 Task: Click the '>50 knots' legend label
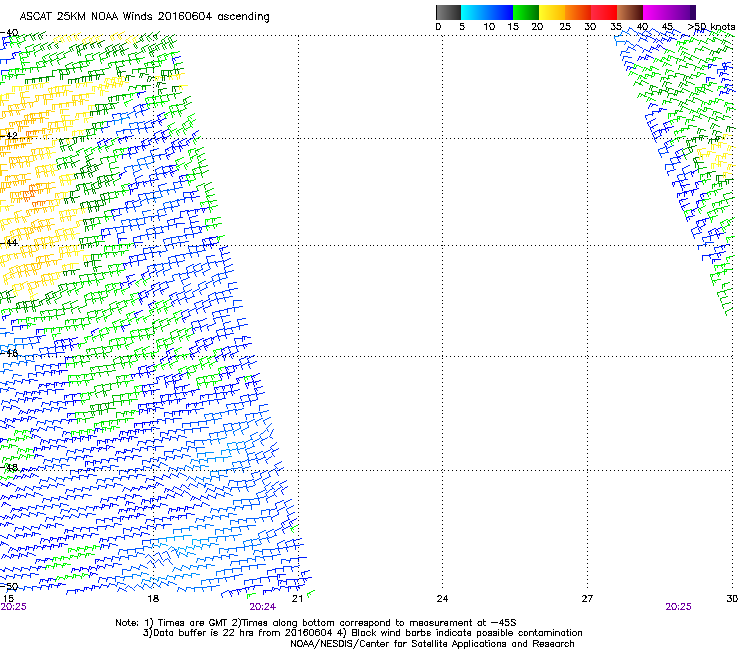[x=711, y=27]
